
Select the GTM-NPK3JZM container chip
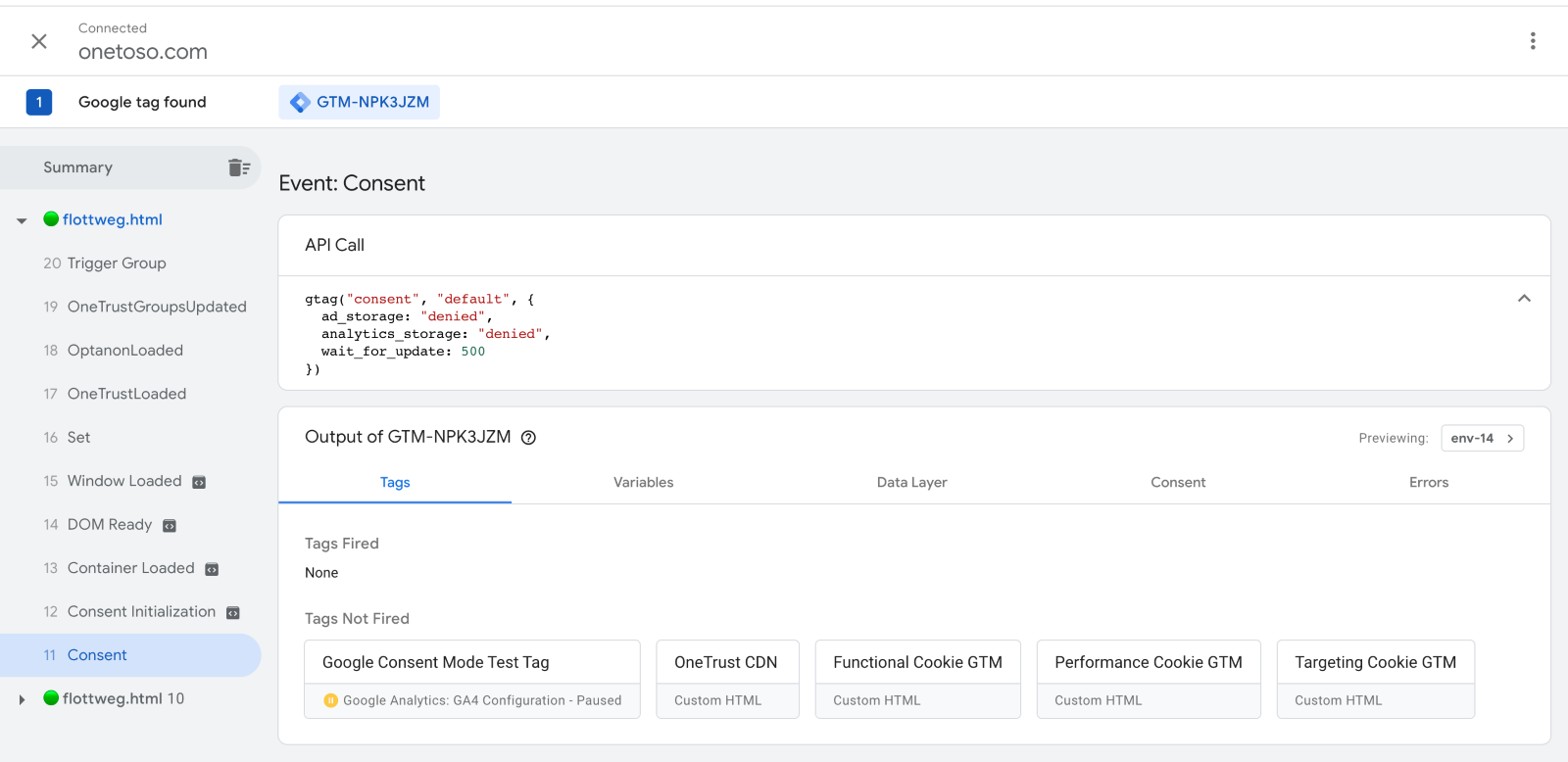point(360,102)
